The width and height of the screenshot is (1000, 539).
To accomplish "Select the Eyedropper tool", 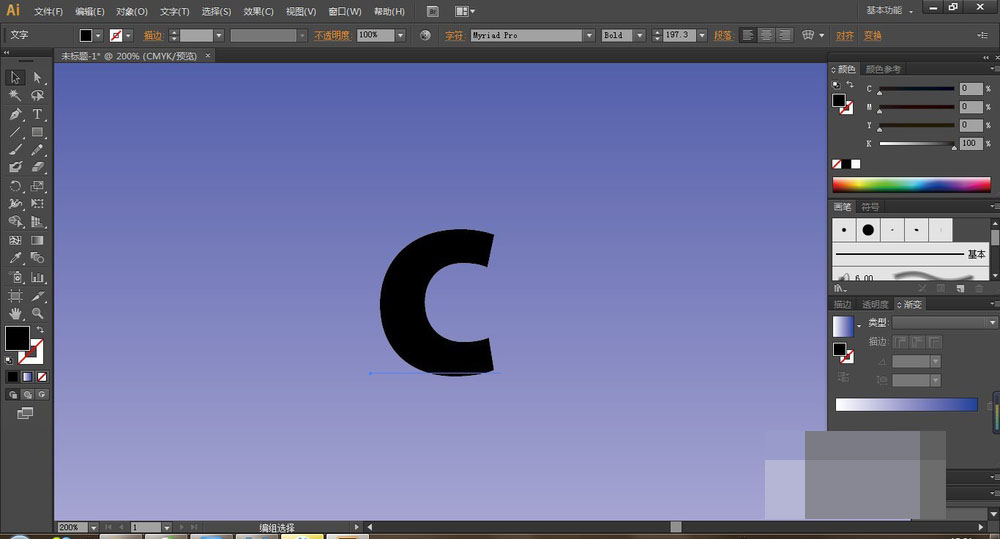I will point(15,258).
